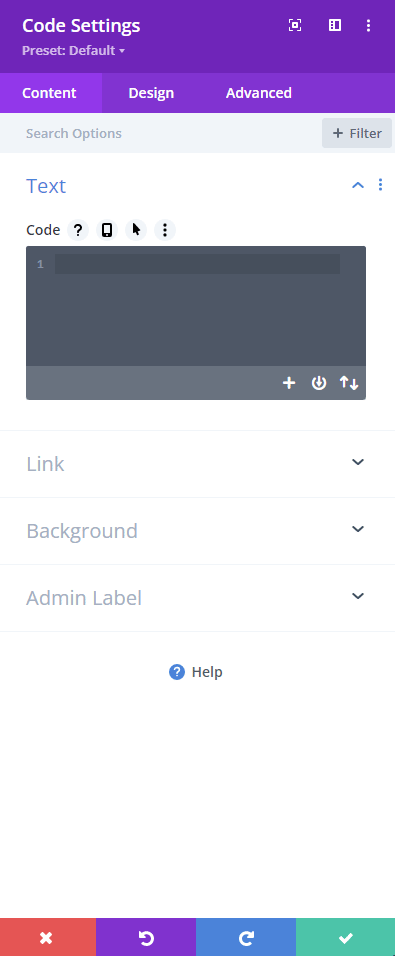Open the Text section three-dot menu
This screenshot has height=956, width=395.
pyautogui.click(x=380, y=185)
